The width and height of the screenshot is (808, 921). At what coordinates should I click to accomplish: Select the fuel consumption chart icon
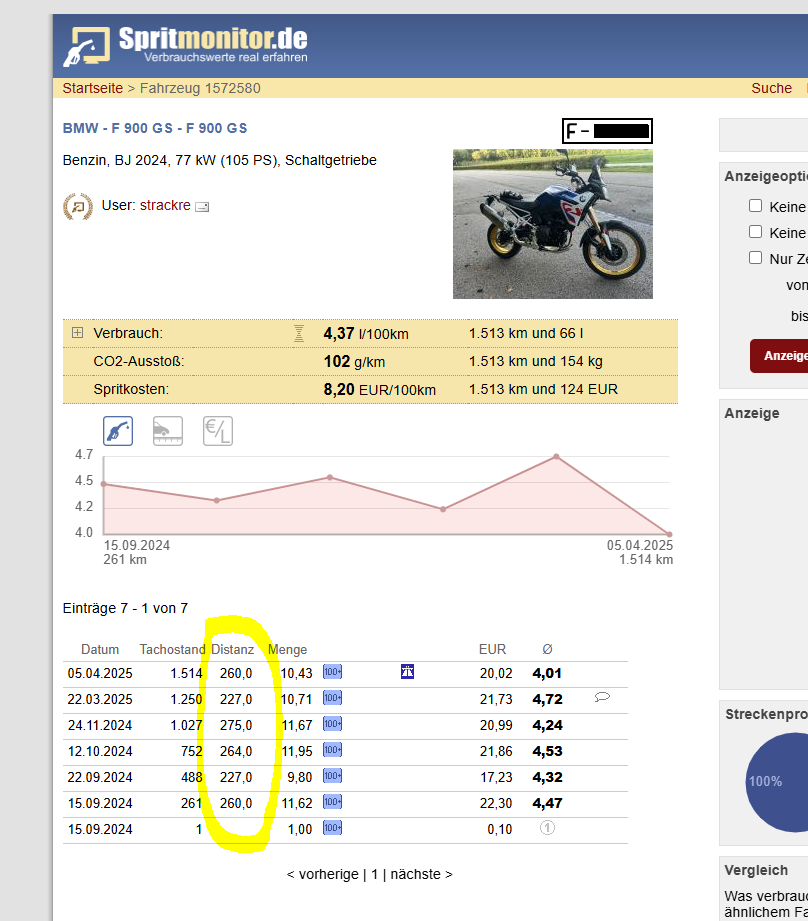pos(118,431)
